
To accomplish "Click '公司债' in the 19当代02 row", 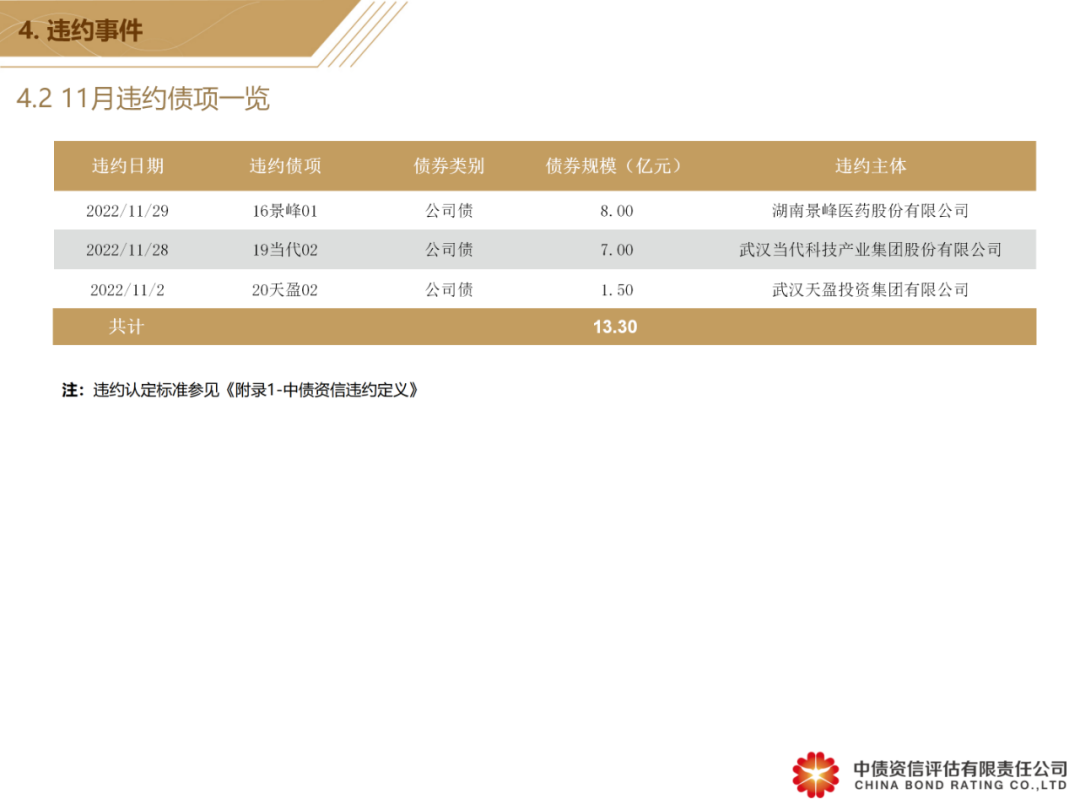I will click(x=449, y=250).
